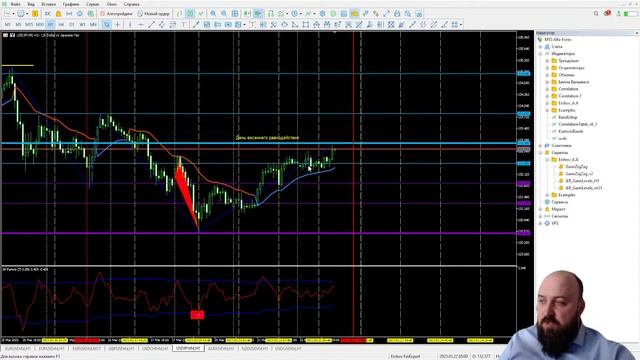Select the CorrelationTable_v6_1 indicator
This screenshot has width=640, height=360.
[x=578, y=124]
